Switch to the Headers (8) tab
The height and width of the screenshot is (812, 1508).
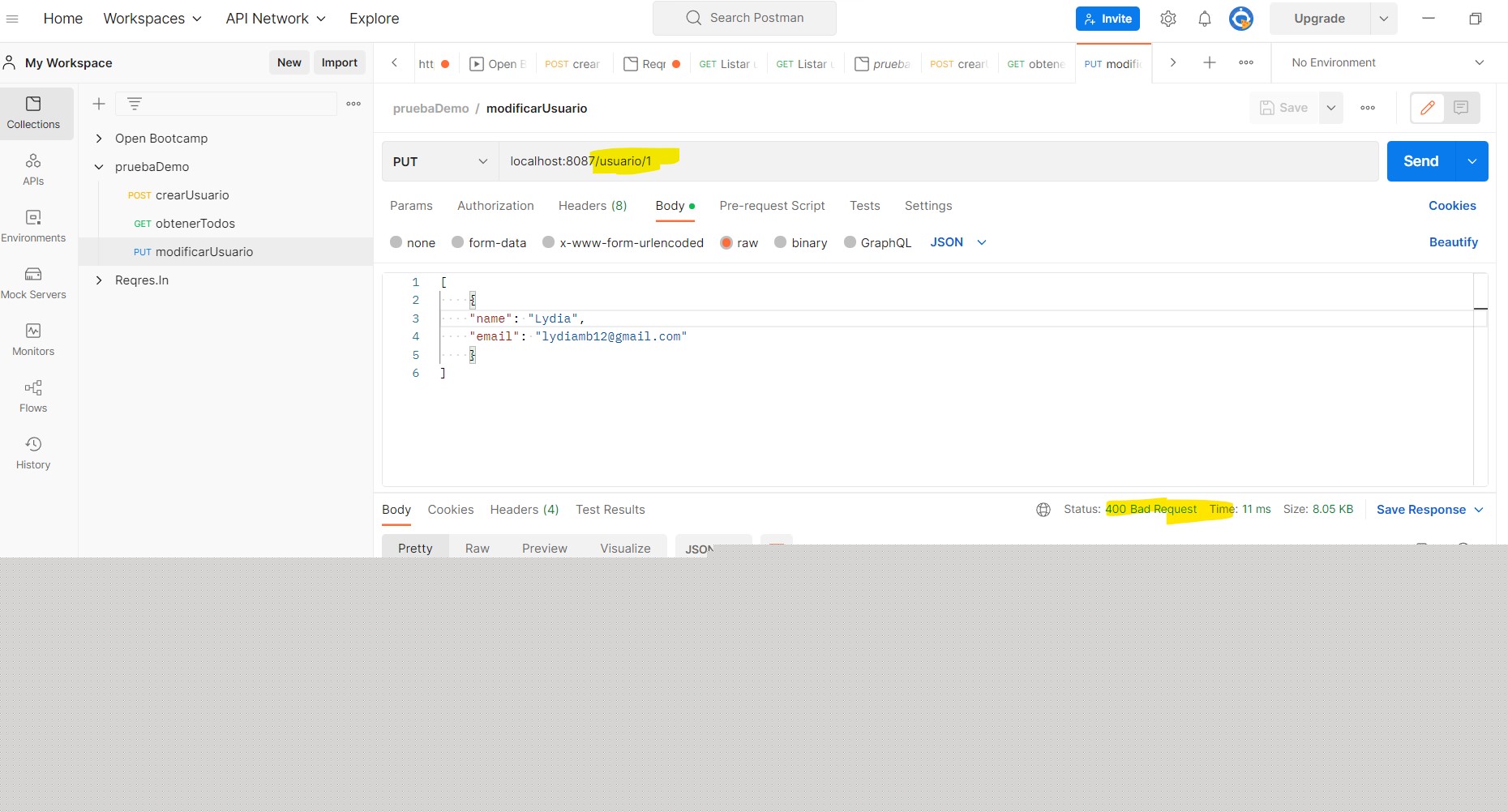(593, 206)
